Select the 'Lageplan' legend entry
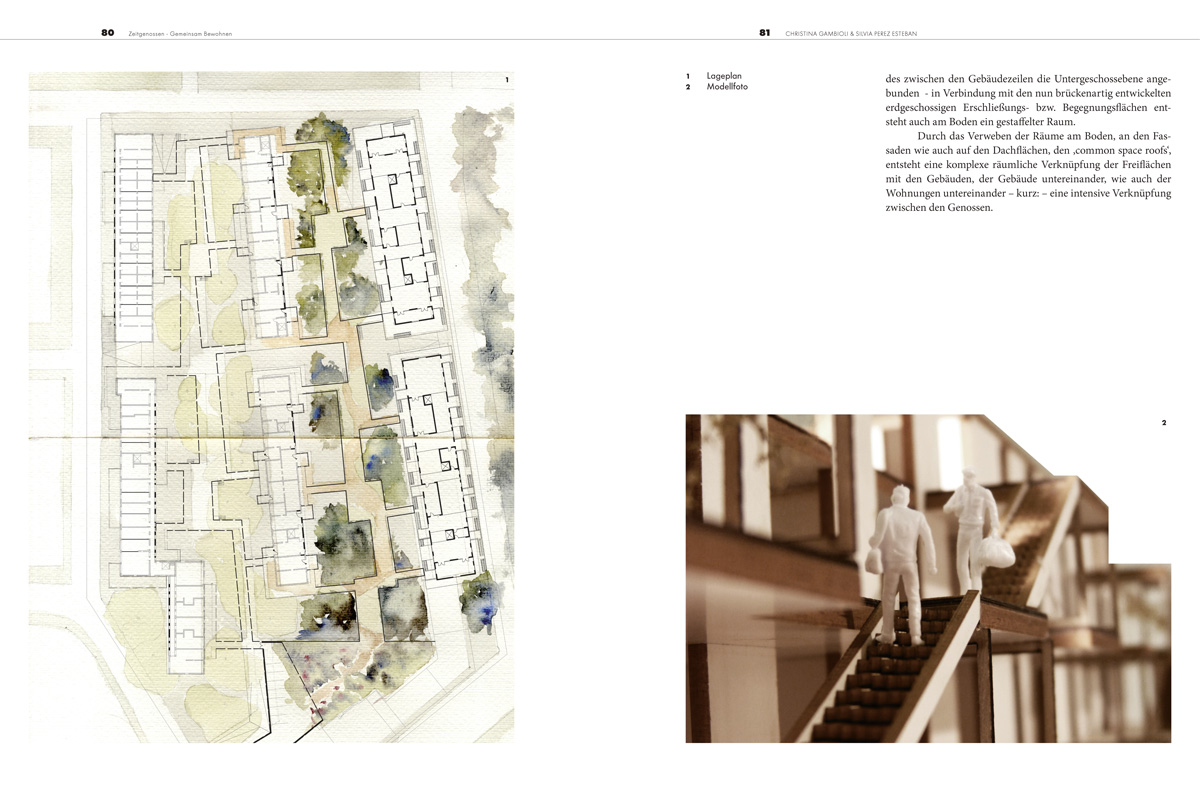The width and height of the screenshot is (1200, 800). coord(724,76)
